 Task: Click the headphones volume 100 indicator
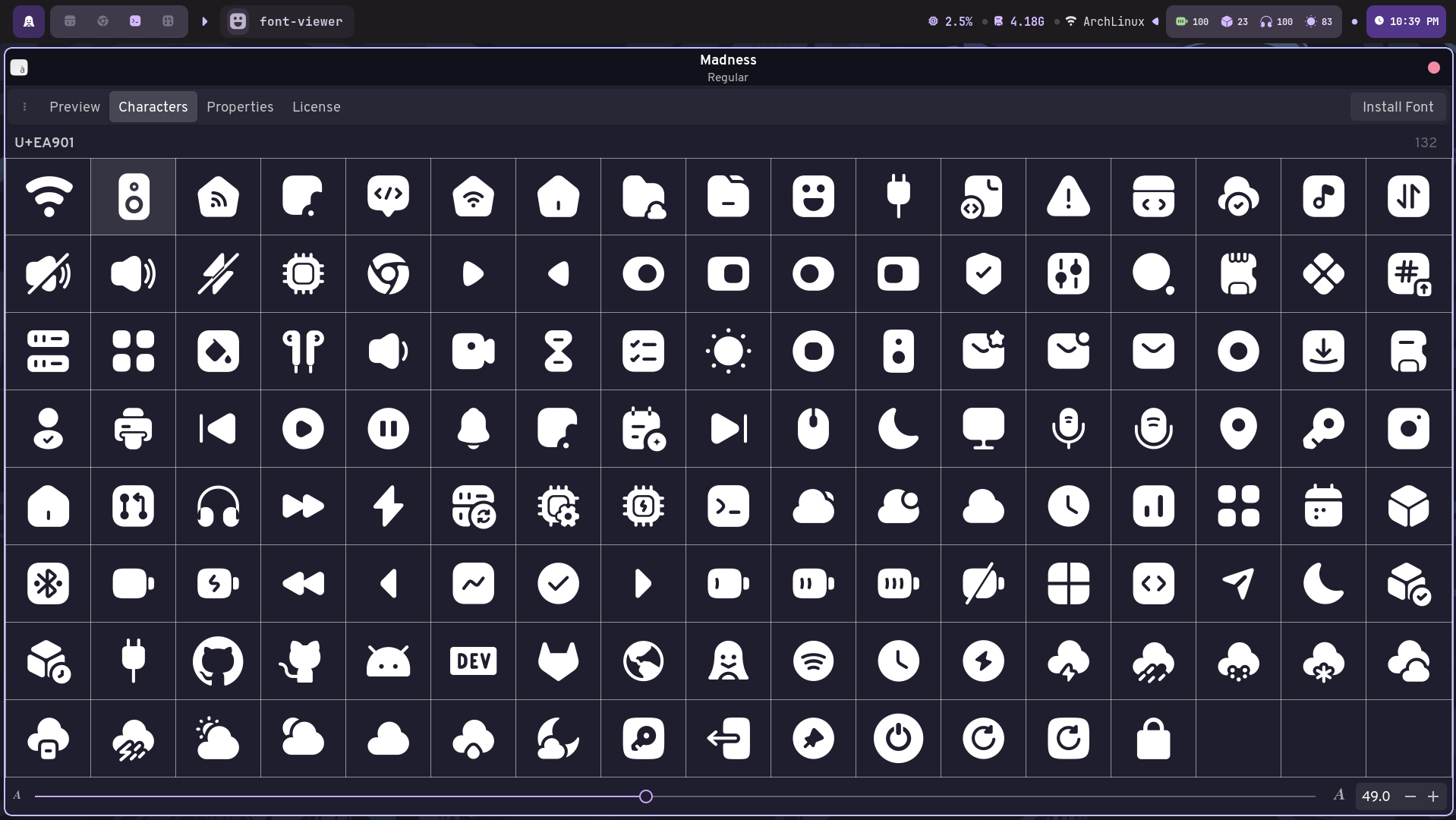[1276, 21]
